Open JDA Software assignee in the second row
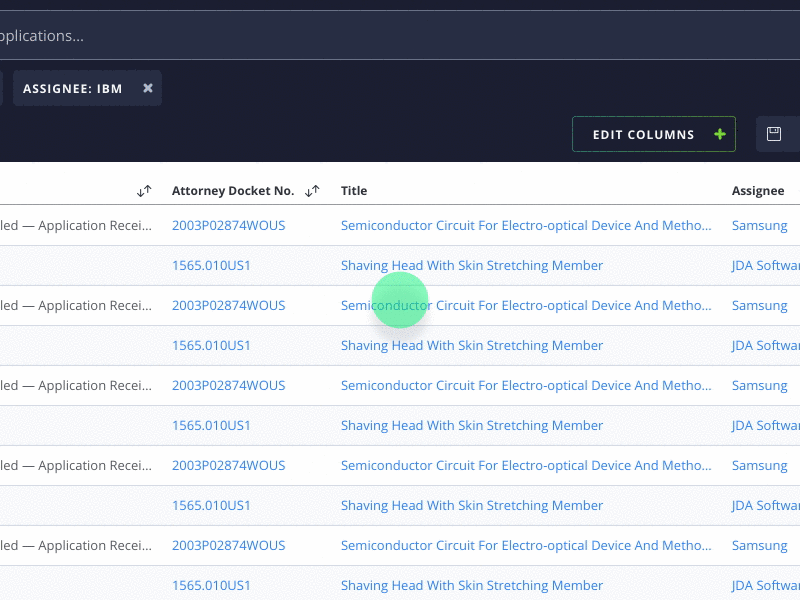This screenshot has height=600, width=800. tap(765, 265)
